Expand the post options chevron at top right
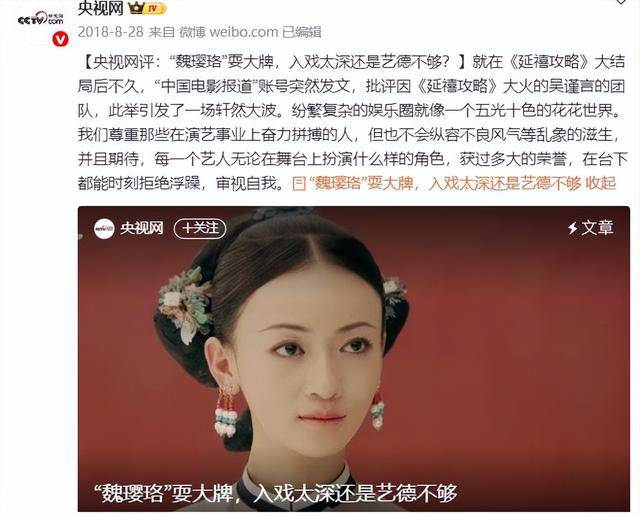 point(621,2)
